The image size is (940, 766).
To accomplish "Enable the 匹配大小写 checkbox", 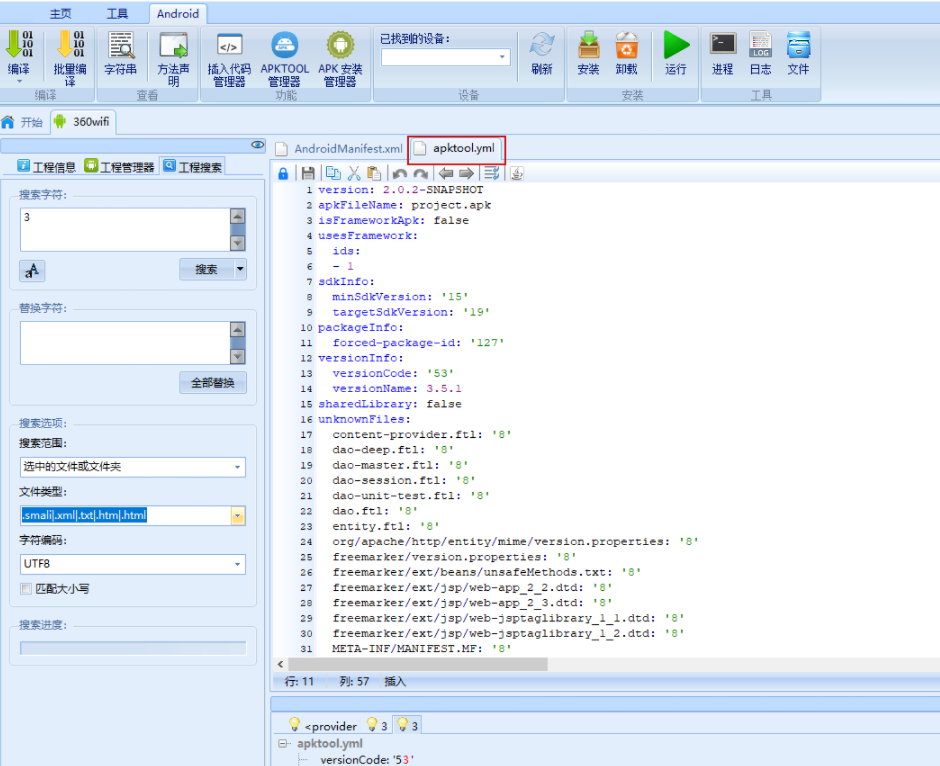I will coord(26,589).
